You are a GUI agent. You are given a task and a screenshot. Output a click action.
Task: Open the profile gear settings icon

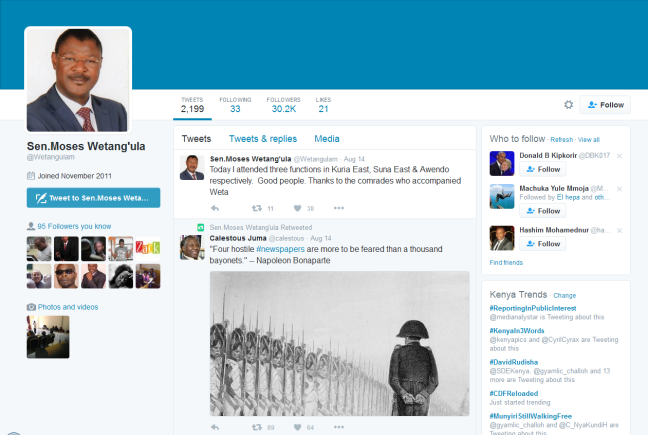tap(569, 105)
